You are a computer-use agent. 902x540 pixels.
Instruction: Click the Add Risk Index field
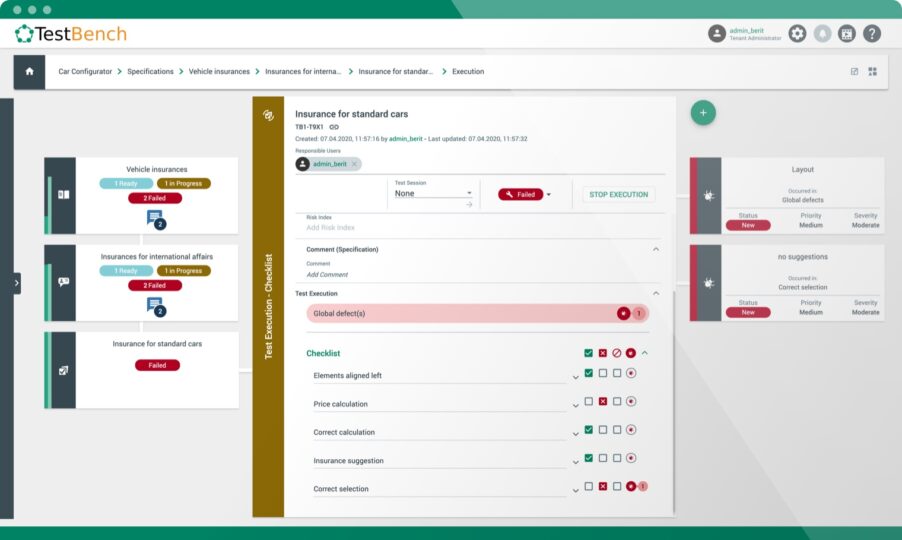pyautogui.click(x=330, y=227)
